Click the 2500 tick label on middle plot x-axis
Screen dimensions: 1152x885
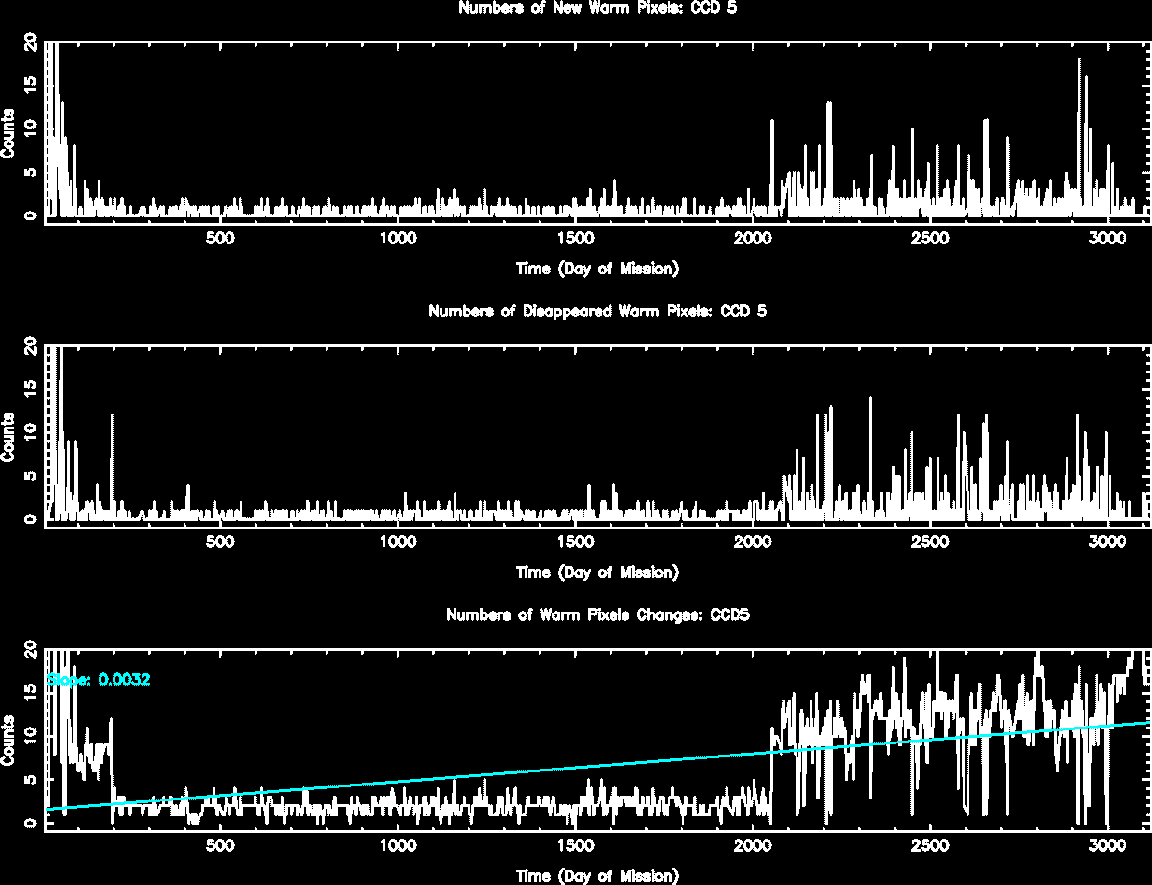pos(930,542)
